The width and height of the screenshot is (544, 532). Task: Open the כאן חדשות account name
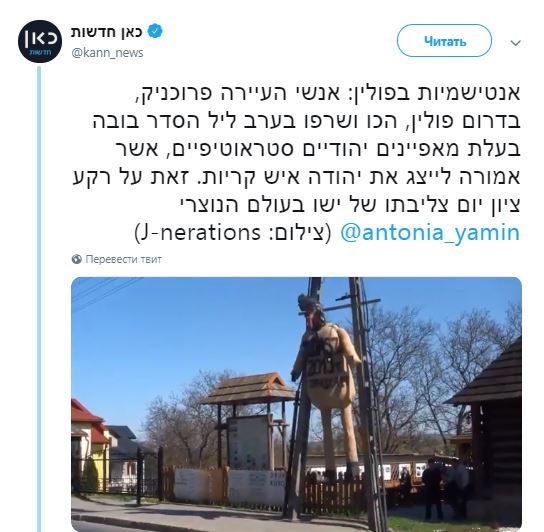107,32
